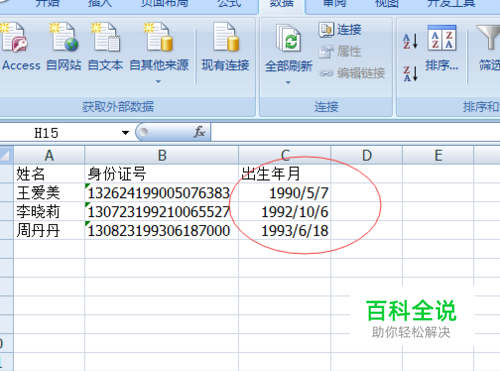Select the cell 周丹丹
This screenshot has width=500, height=371.
point(49,230)
